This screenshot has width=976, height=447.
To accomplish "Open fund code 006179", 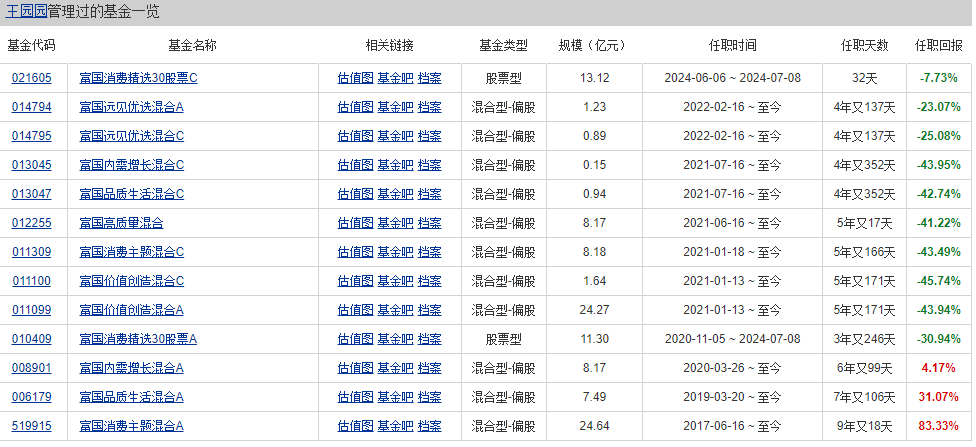I will (x=32, y=397).
